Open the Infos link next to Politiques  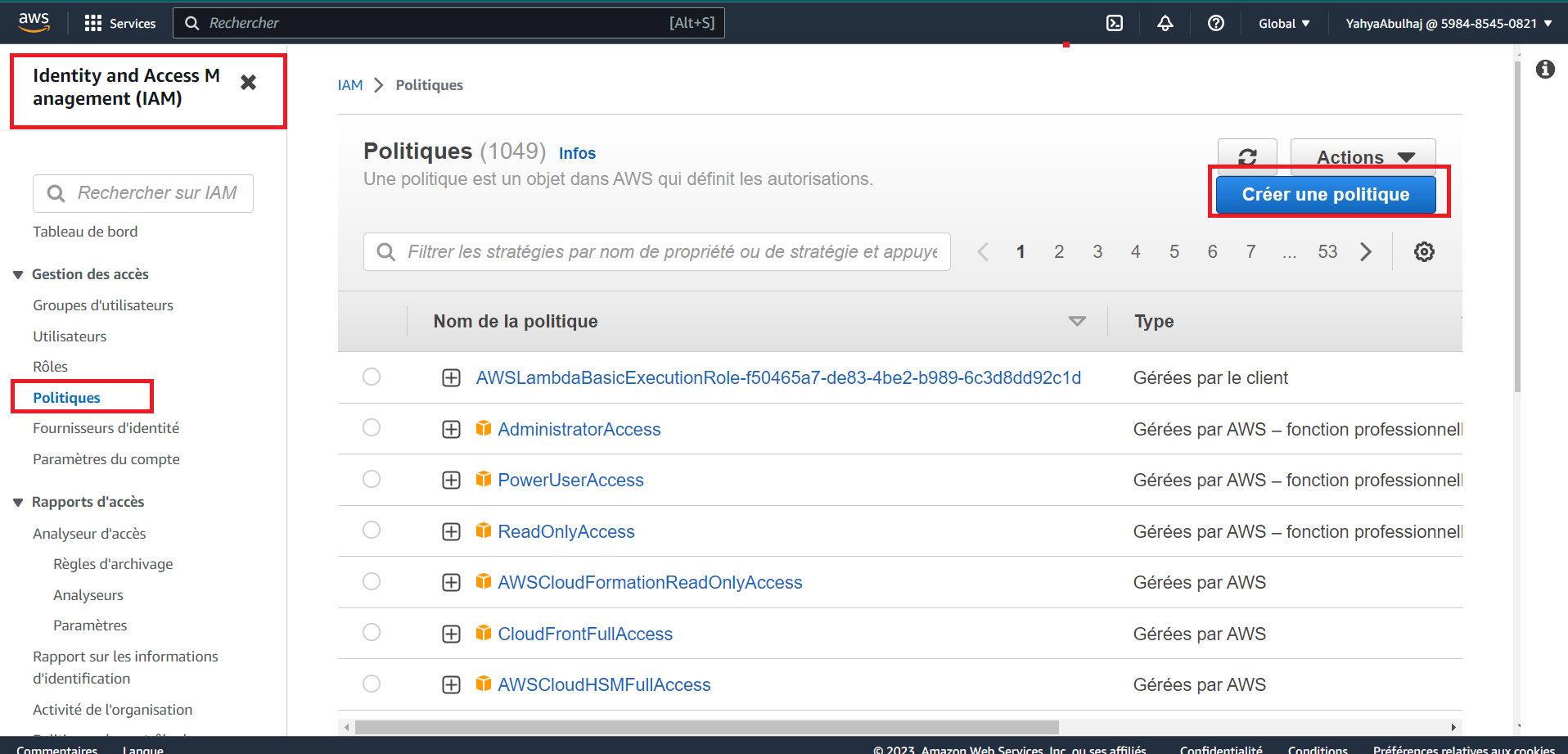(577, 153)
